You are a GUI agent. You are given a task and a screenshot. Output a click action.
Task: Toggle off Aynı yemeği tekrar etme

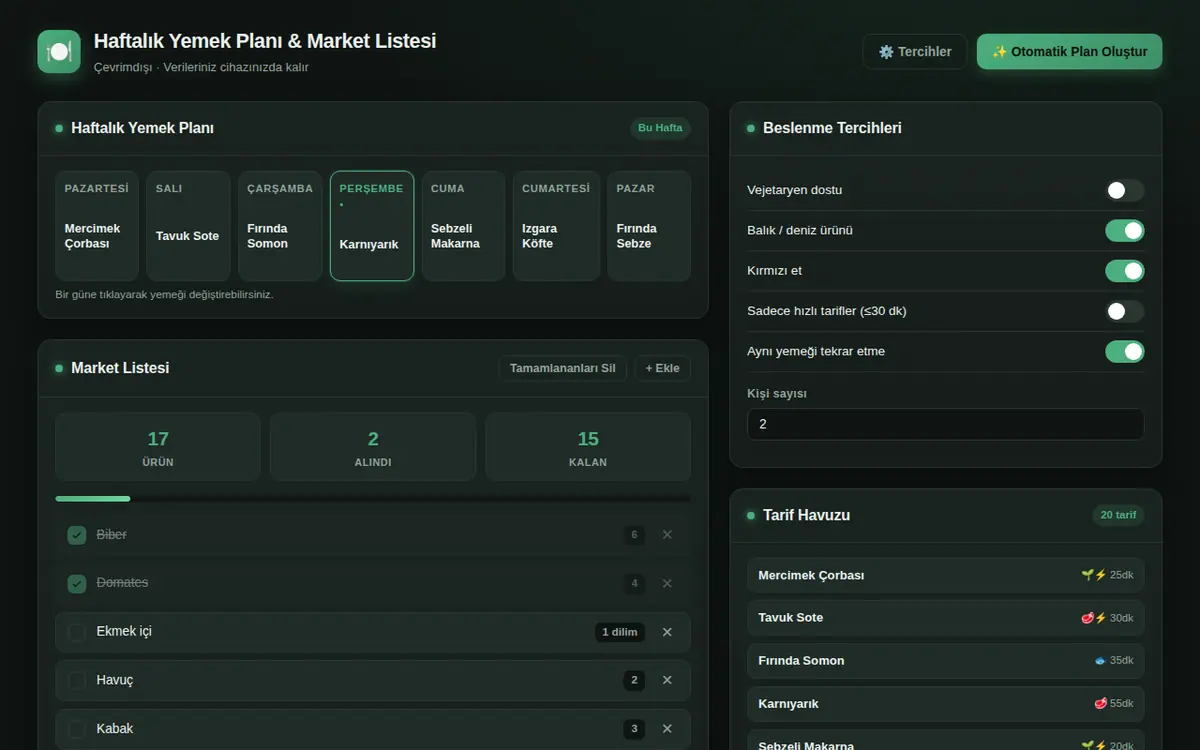coord(1125,351)
